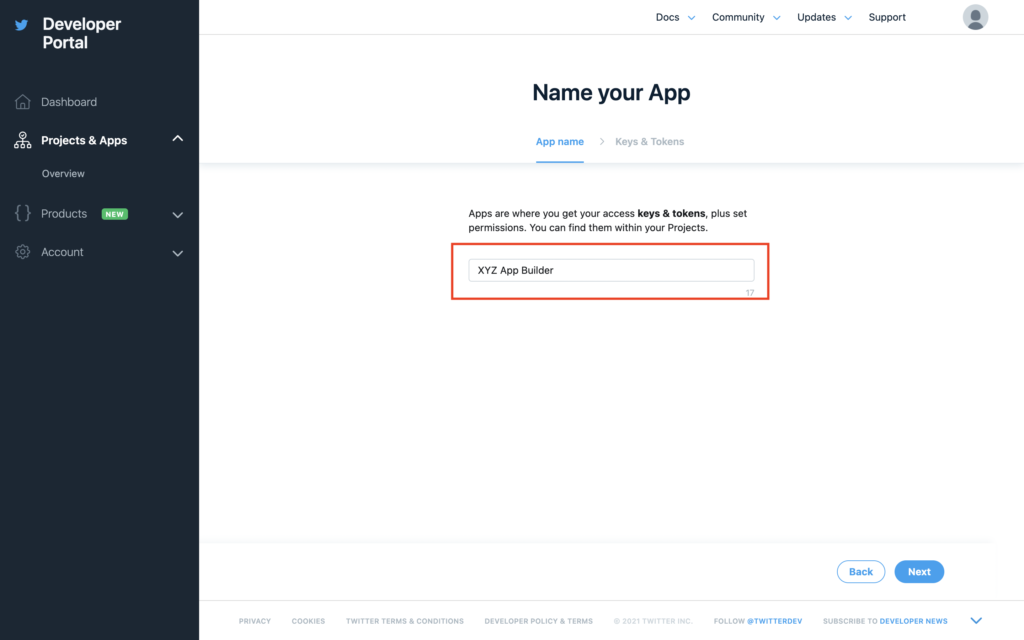Image resolution: width=1024 pixels, height=640 pixels.
Task: Click the Twitter bird logo
Action: point(22,25)
